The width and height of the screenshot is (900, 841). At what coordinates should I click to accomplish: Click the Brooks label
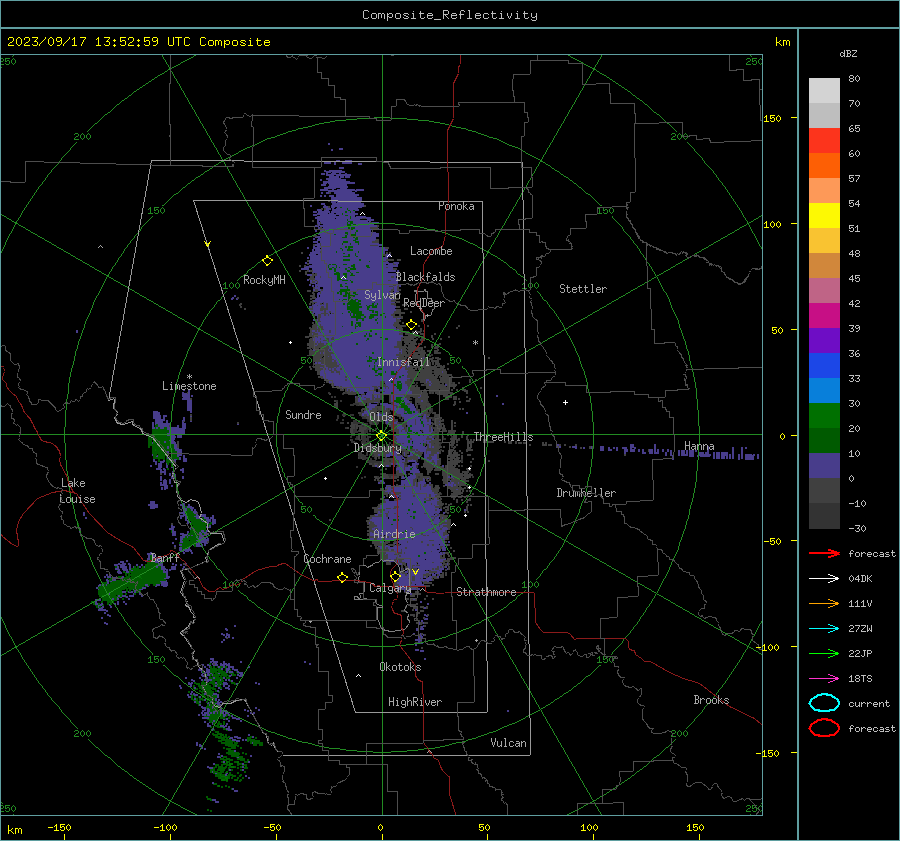(x=711, y=700)
